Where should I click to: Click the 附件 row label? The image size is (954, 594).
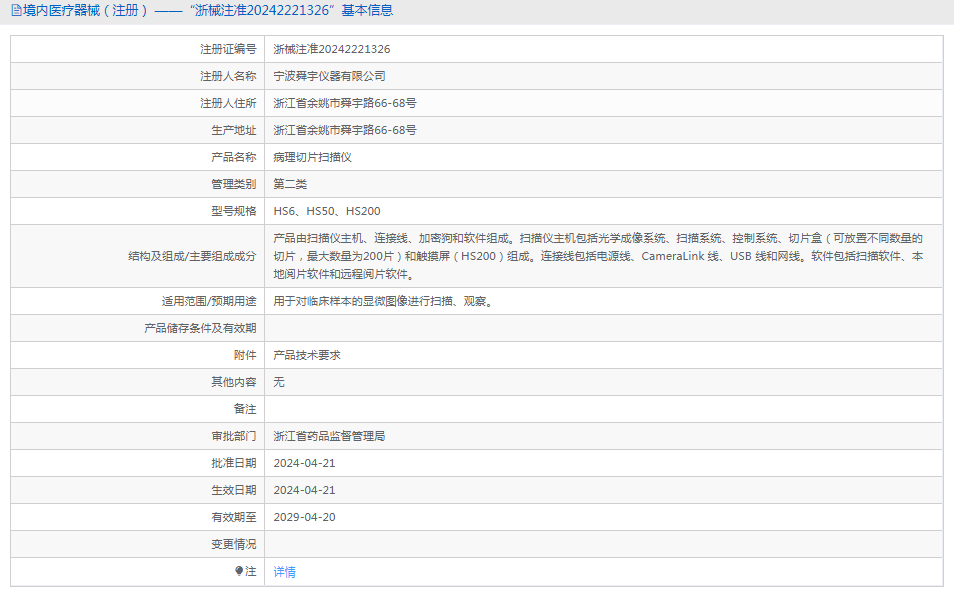245,355
